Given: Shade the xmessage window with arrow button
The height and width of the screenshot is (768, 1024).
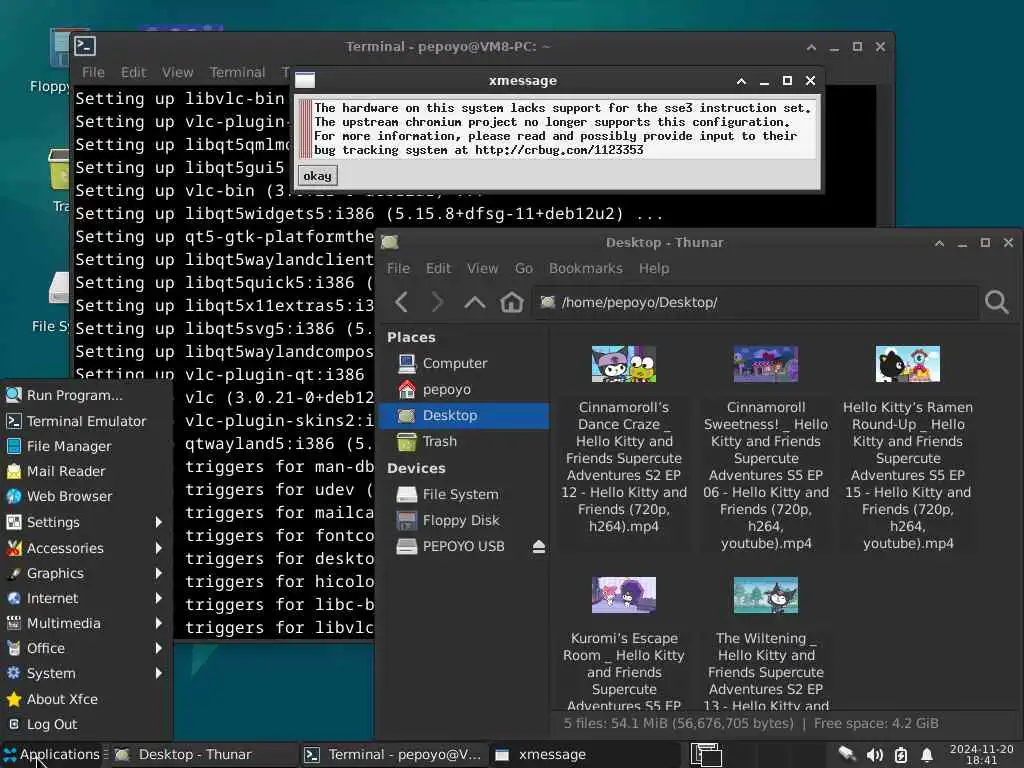Looking at the screenshot, I should tap(741, 81).
